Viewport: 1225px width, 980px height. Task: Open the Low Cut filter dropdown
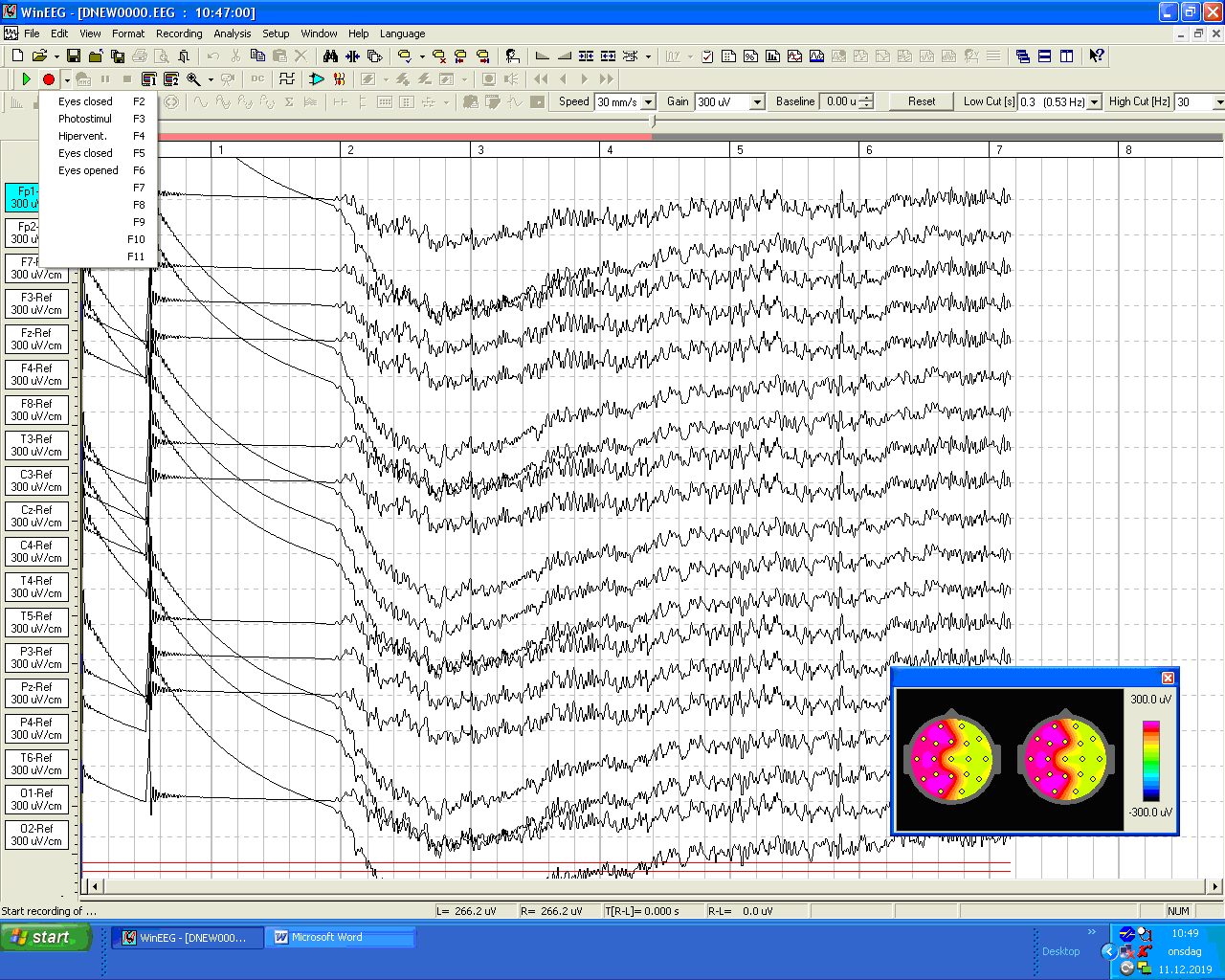click(x=1094, y=102)
